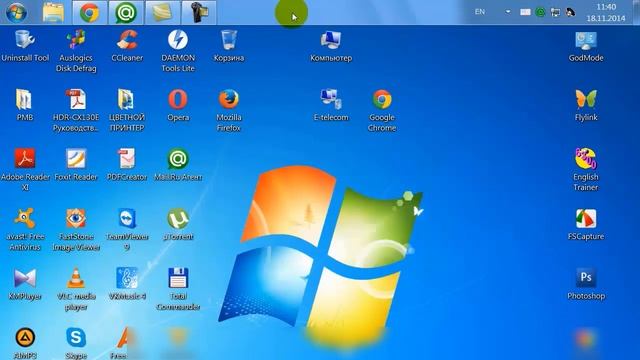Select the KMPlayer desktop icon

click(x=25, y=284)
